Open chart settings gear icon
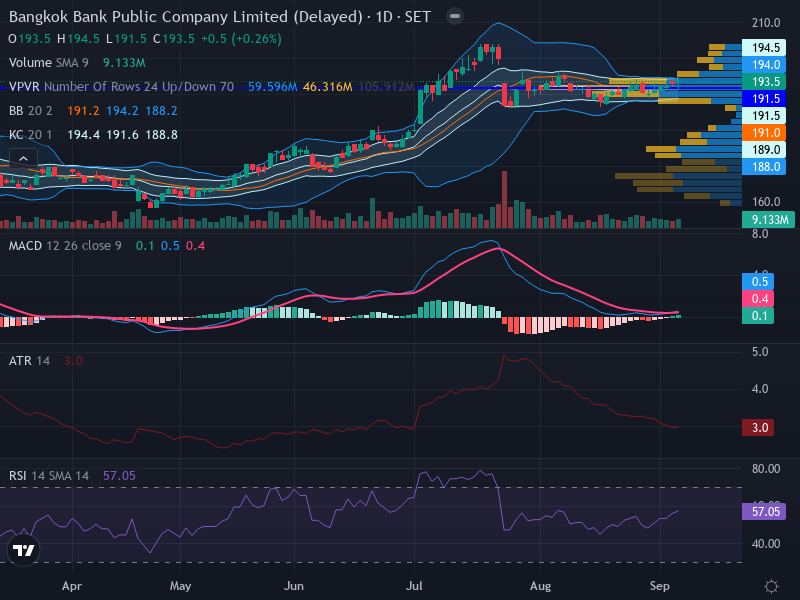Viewport: 800px width, 600px height. (x=771, y=586)
